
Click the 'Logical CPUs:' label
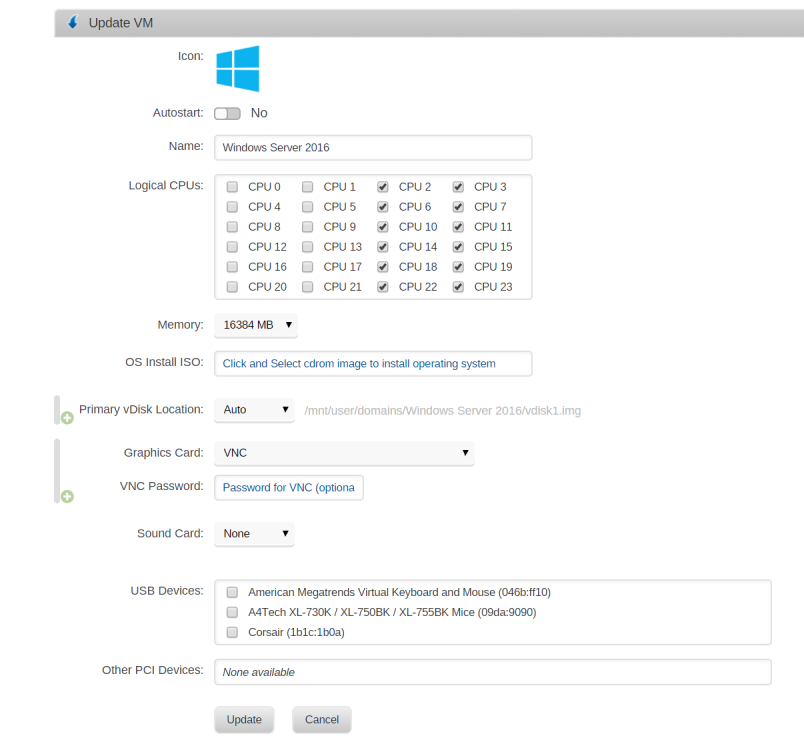tap(166, 186)
